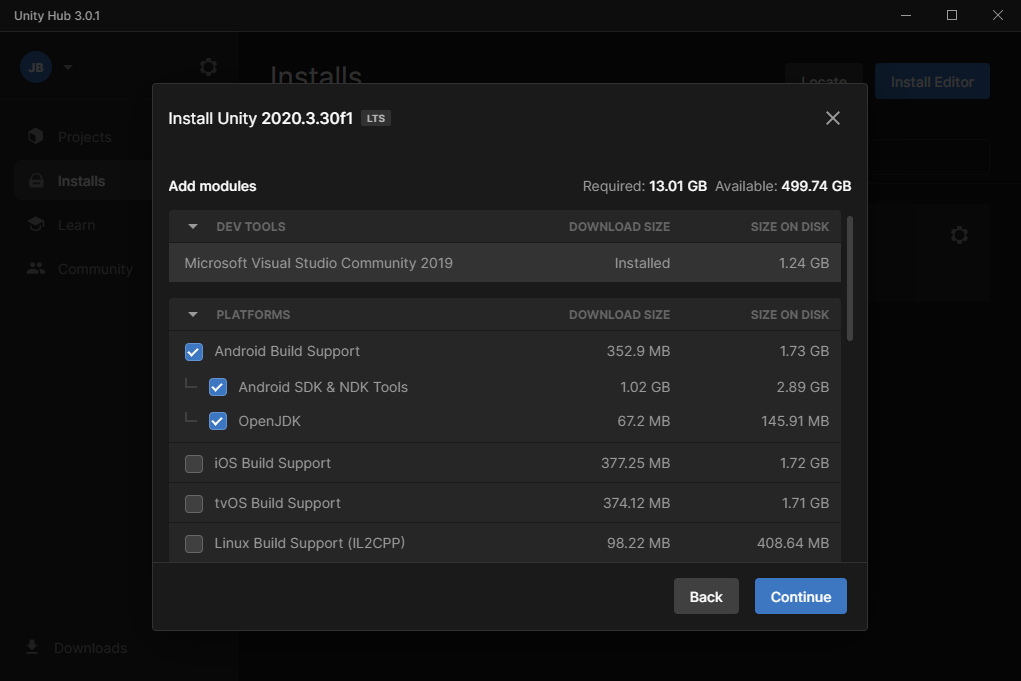Click the 352.9 MB download size
This screenshot has width=1021, height=681.
638,352
